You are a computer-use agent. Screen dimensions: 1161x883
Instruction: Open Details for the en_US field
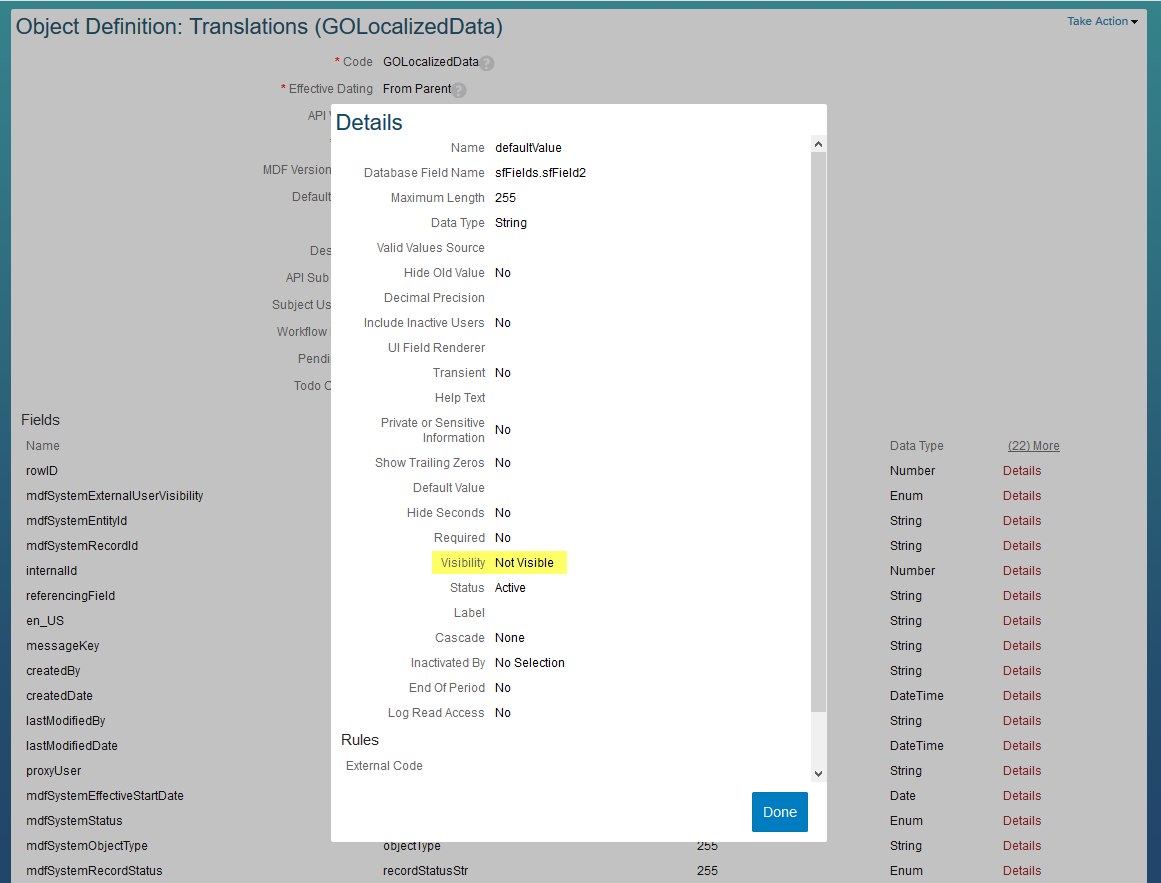[x=1022, y=621]
